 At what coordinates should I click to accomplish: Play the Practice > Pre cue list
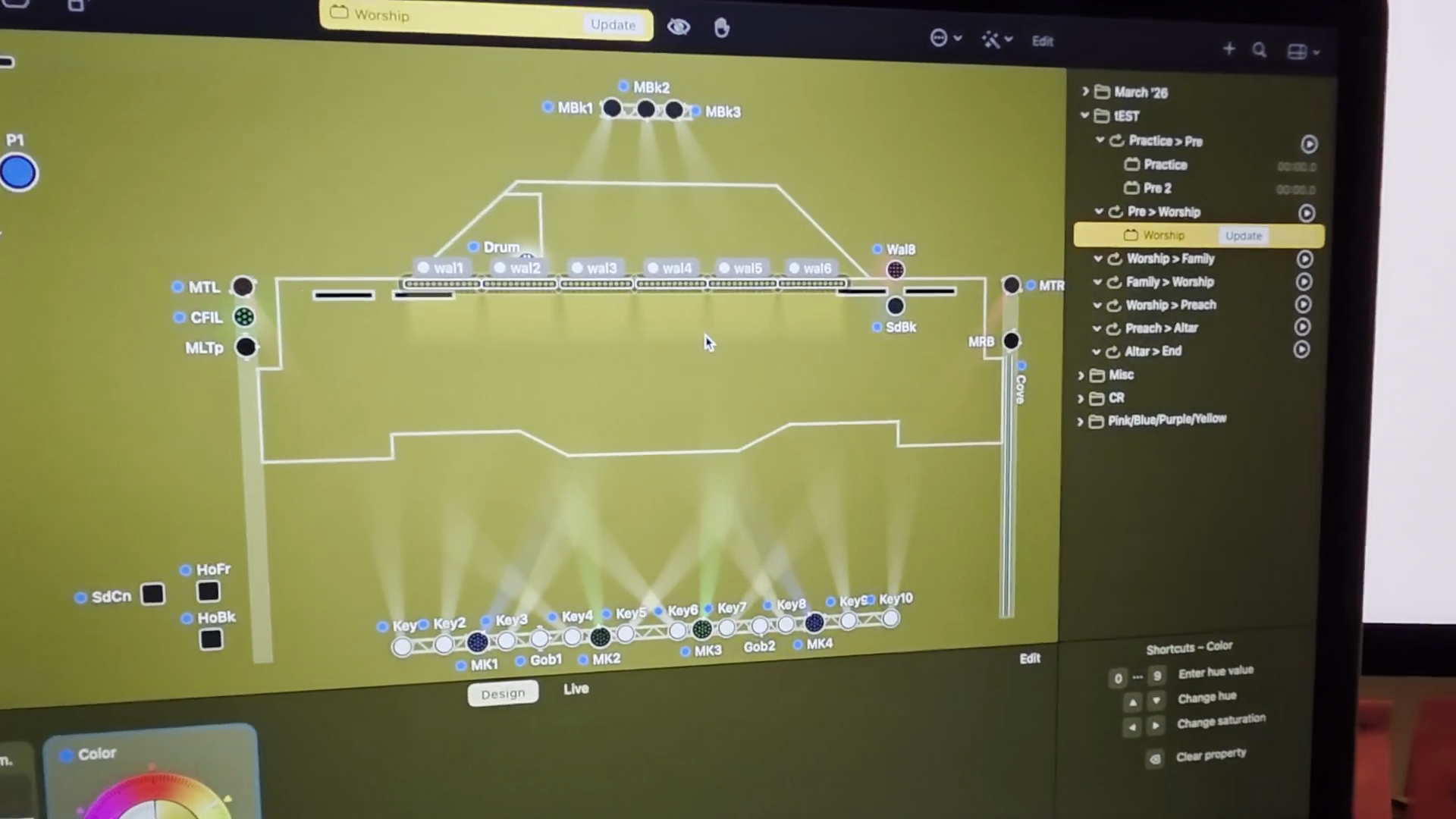[x=1309, y=144]
